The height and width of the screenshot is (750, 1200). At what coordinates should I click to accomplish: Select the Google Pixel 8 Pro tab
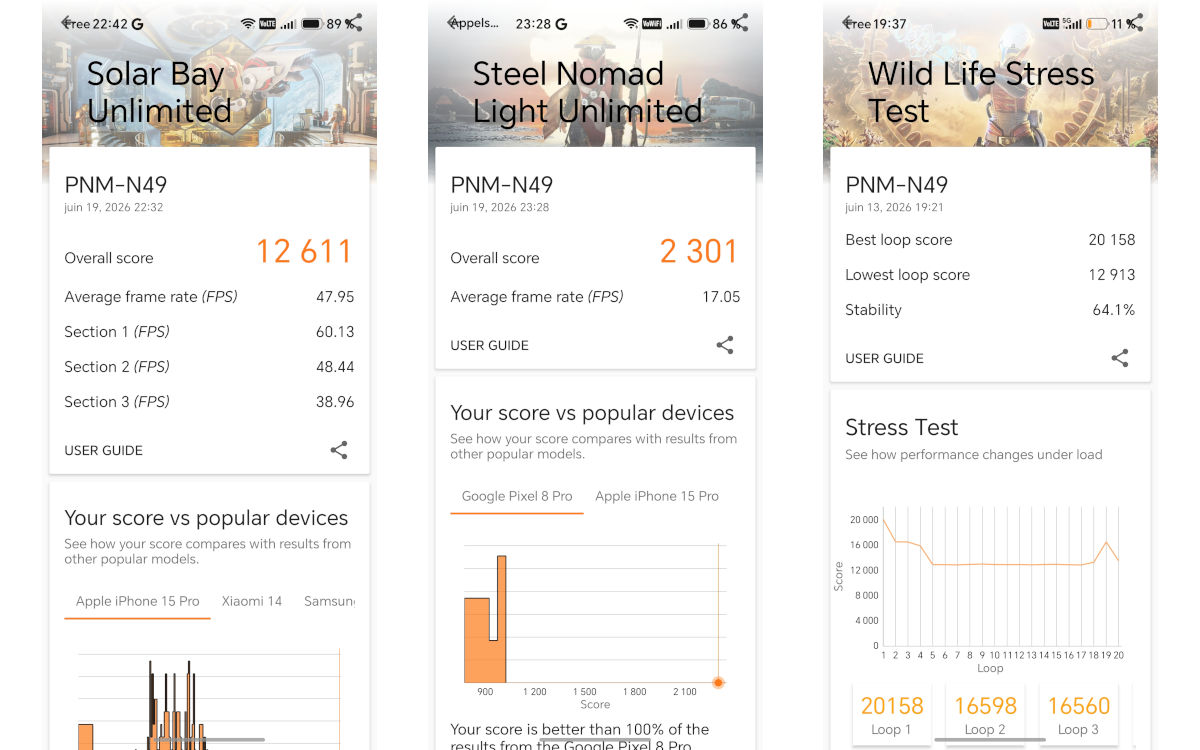pyautogui.click(x=517, y=496)
